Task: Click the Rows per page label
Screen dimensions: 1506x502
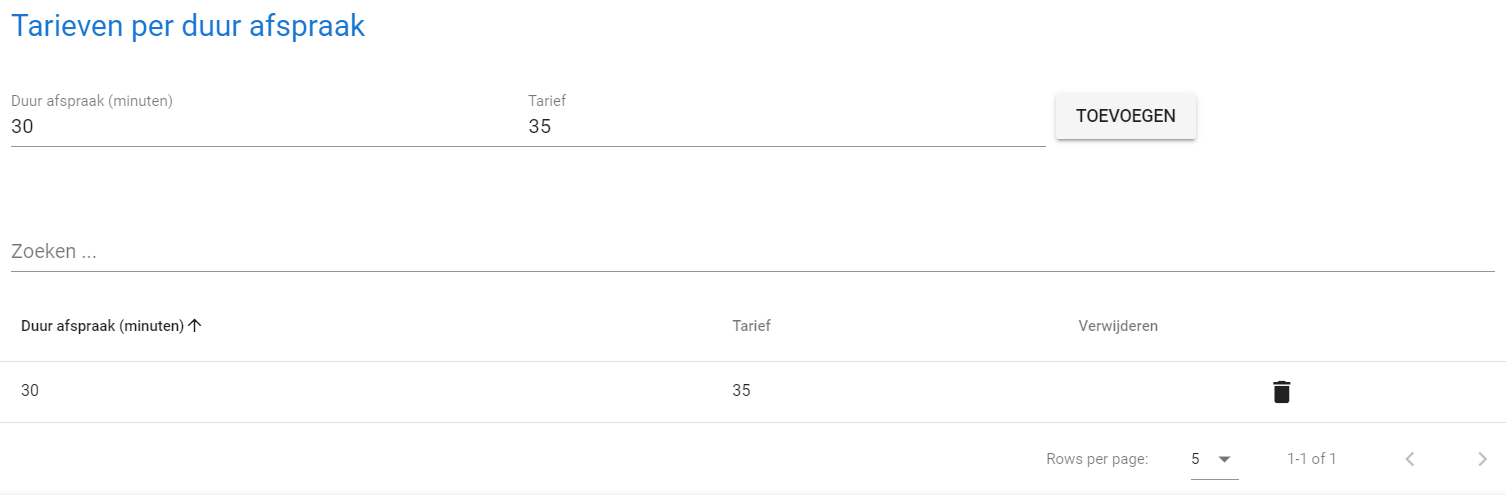Action: tap(1097, 459)
